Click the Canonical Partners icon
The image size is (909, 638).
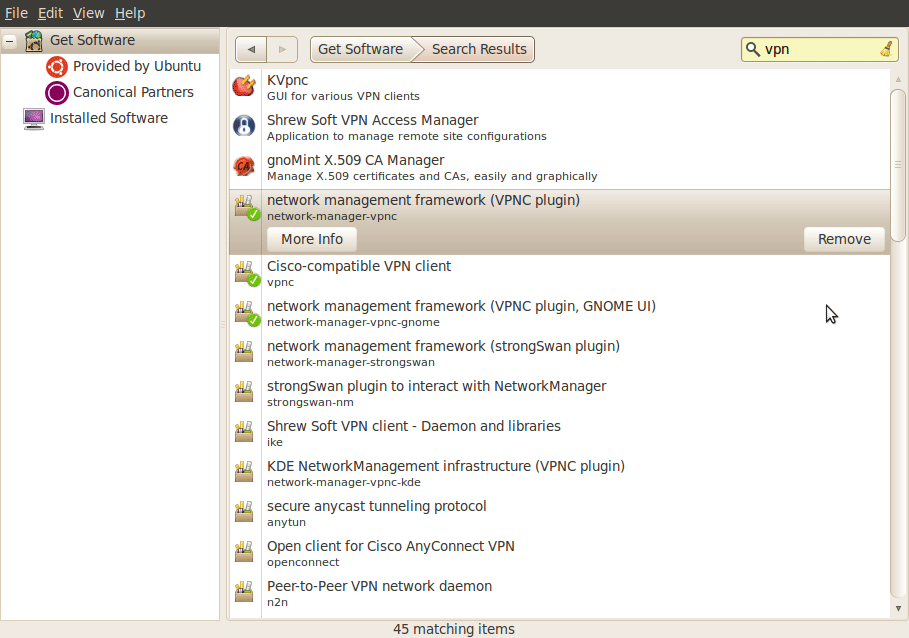pos(57,93)
